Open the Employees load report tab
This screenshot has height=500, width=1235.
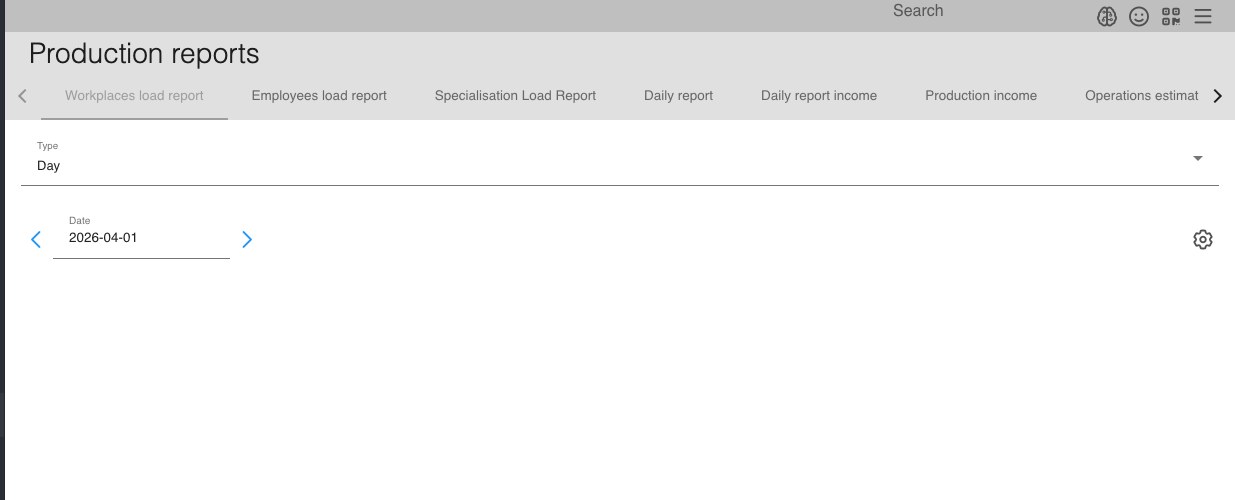point(319,96)
